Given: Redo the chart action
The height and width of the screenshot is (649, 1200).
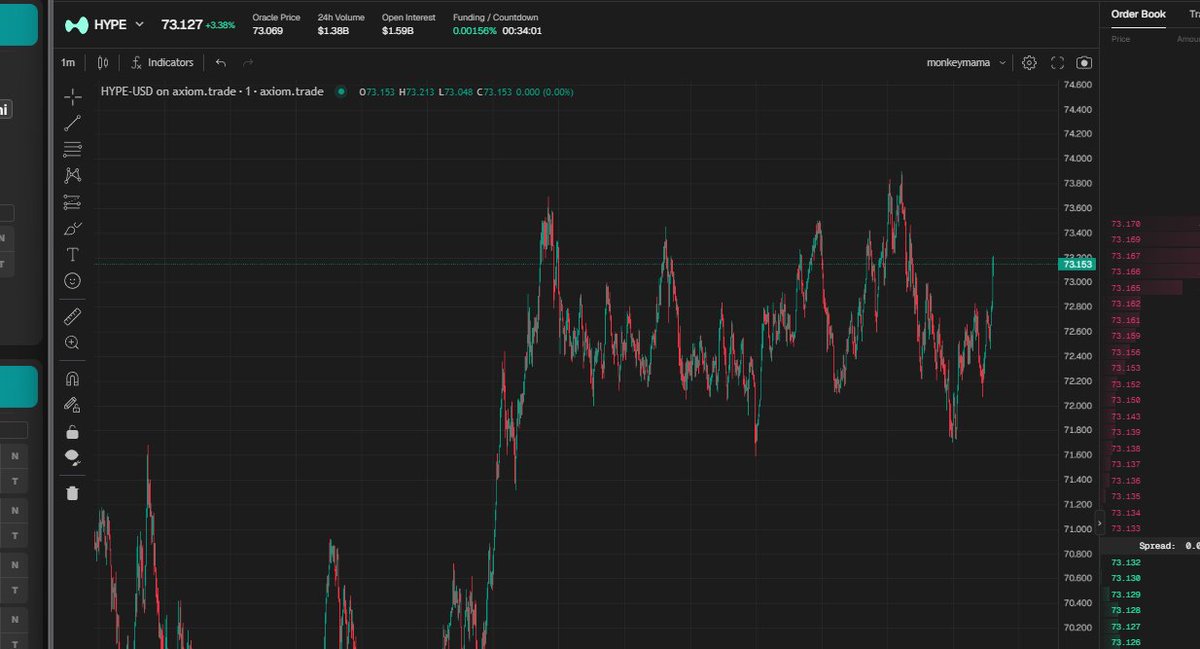Looking at the screenshot, I should pyautogui.click(x=248, y=62).
